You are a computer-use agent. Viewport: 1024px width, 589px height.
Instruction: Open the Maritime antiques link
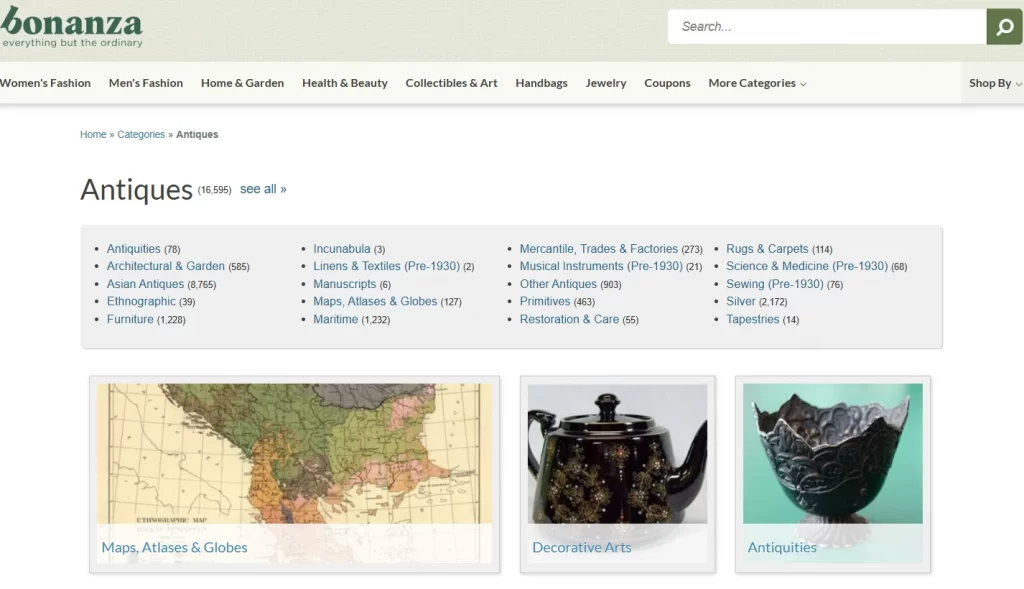(335, 318)
